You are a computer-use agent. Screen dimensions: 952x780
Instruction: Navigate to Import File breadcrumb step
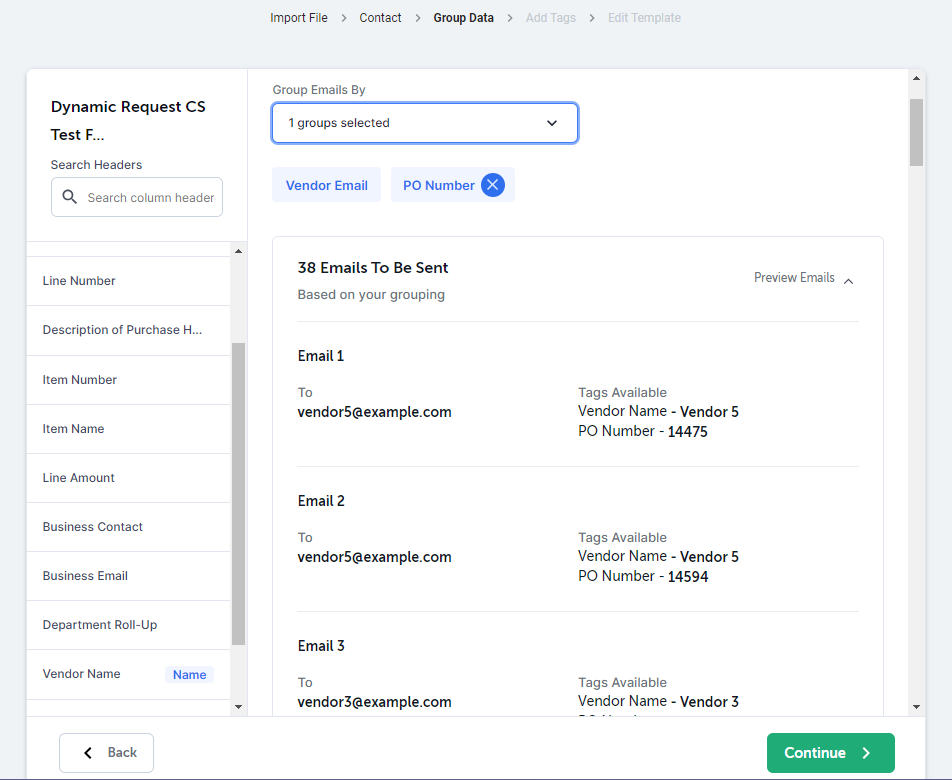[298, 18]
